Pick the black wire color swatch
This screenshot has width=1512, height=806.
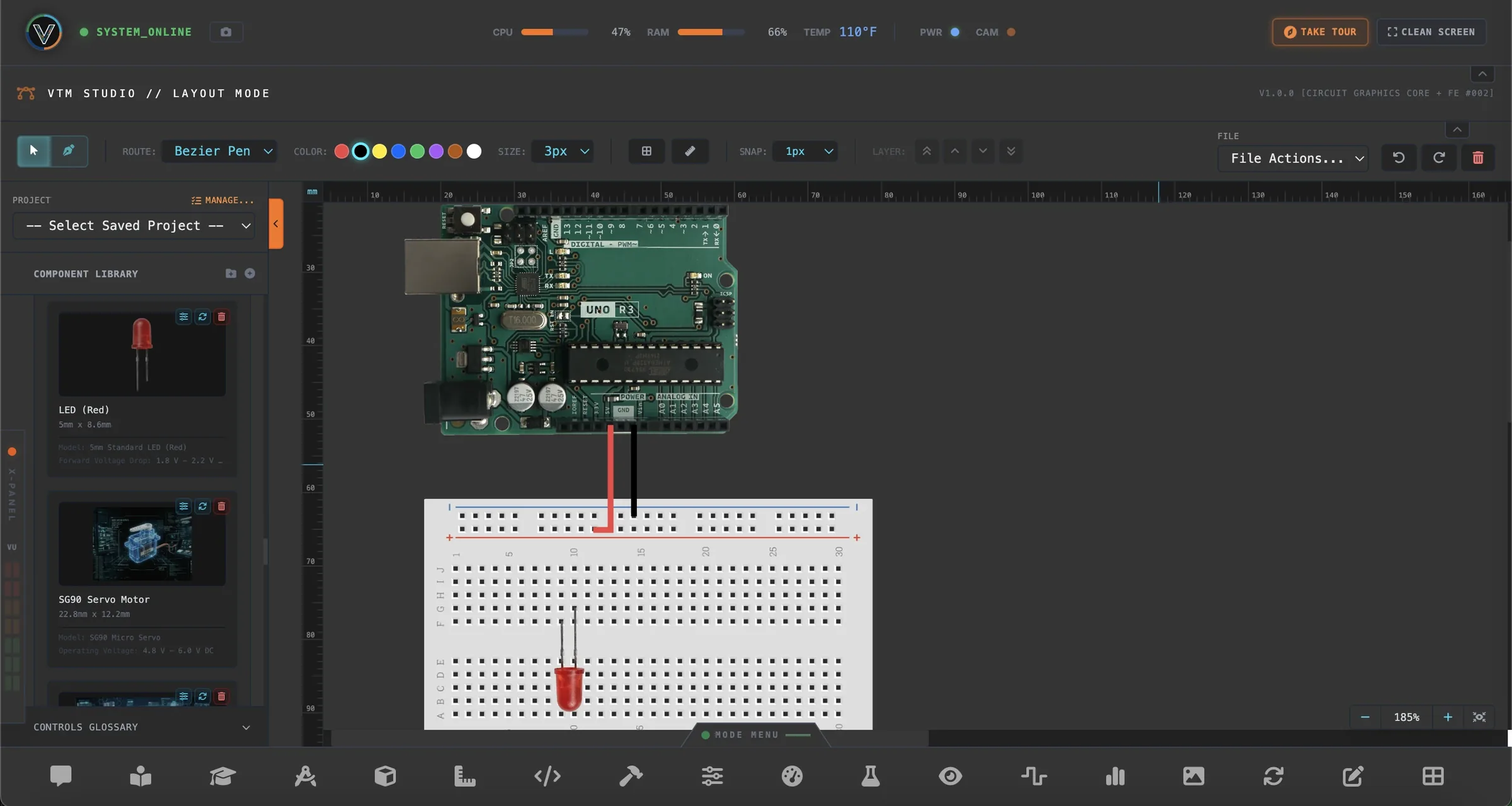click(x=360, y=151)
